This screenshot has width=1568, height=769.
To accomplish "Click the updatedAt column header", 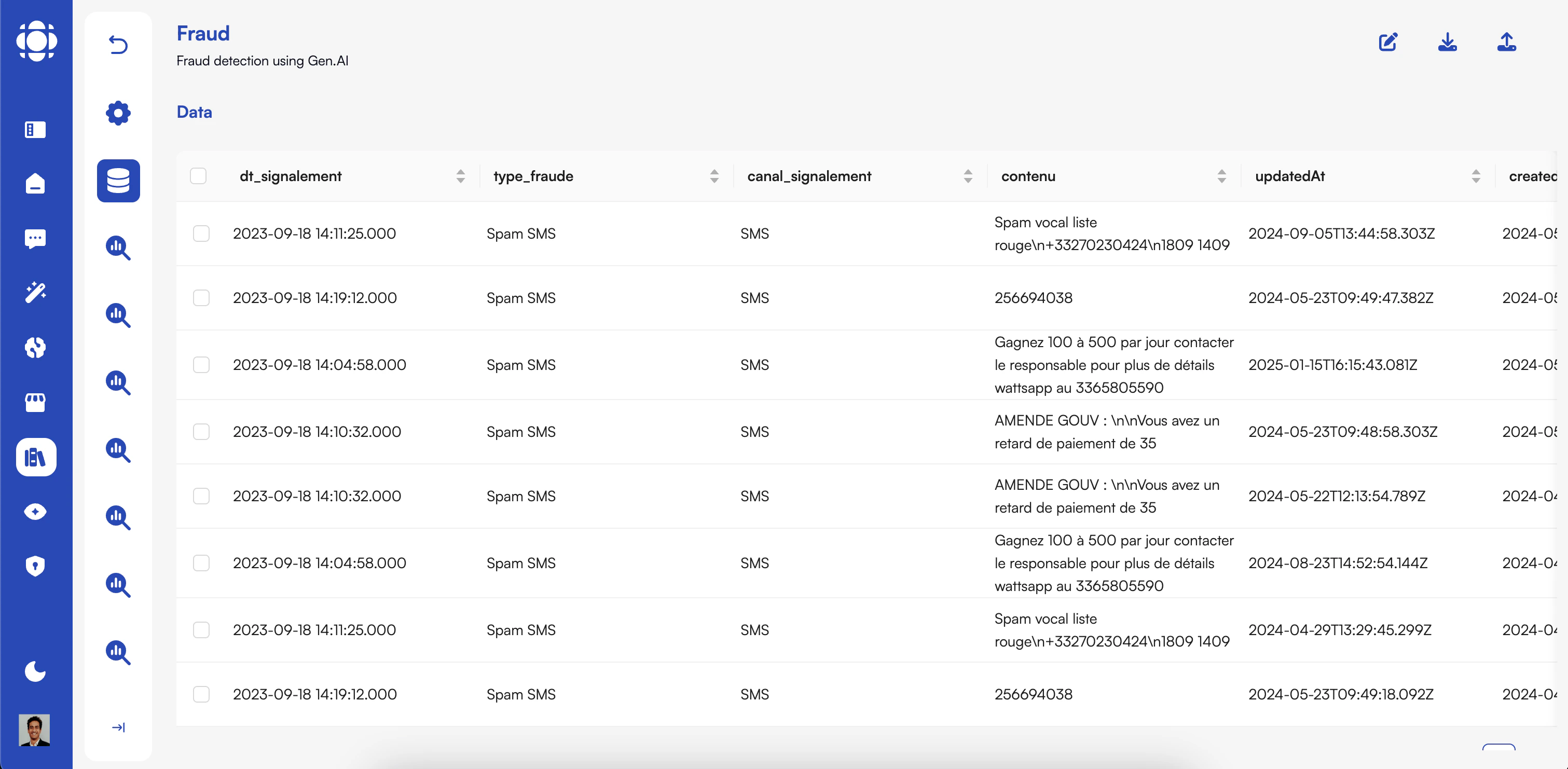I will 1290,176.
